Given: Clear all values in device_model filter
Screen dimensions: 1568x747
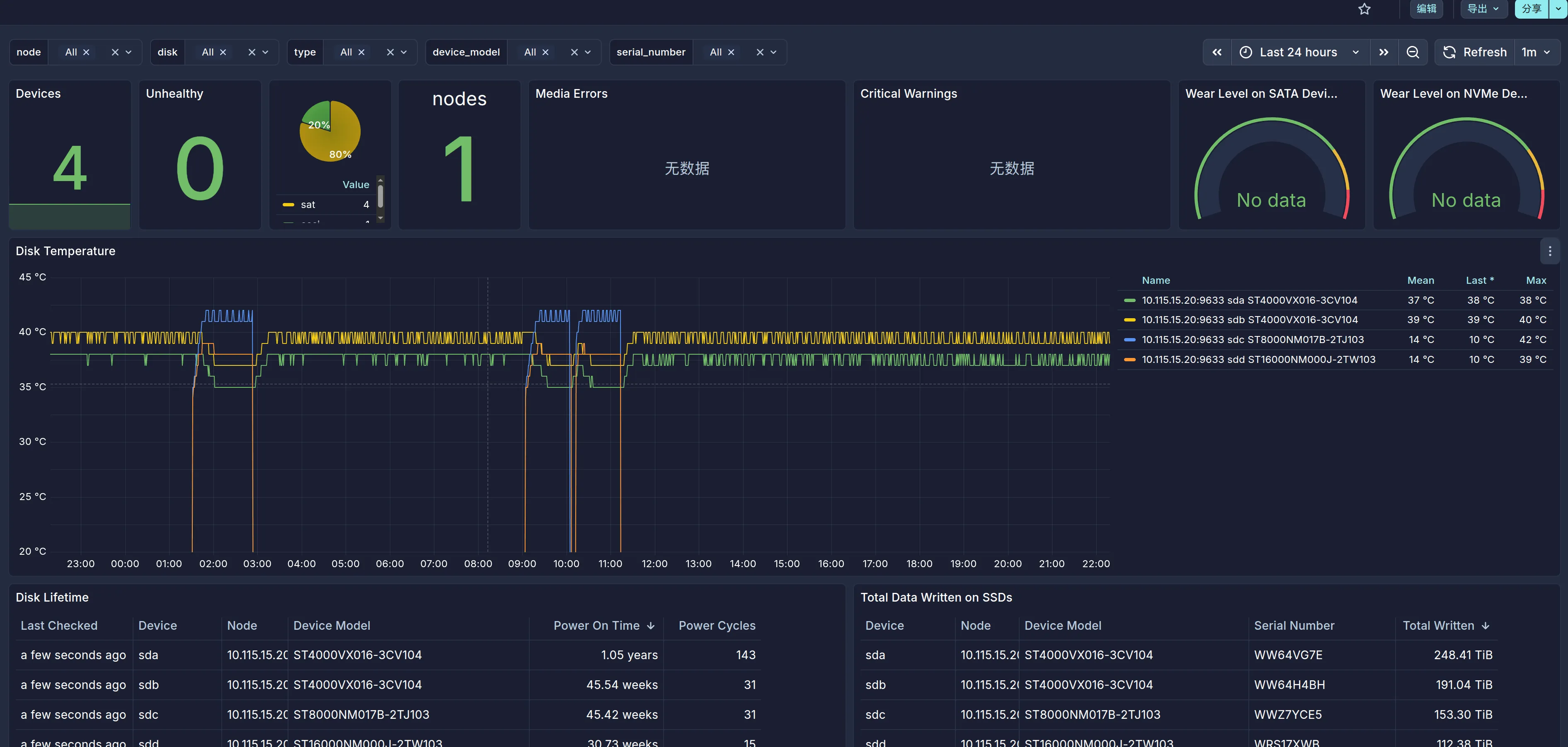Looking at the screenshot, I should coord(574,52).
